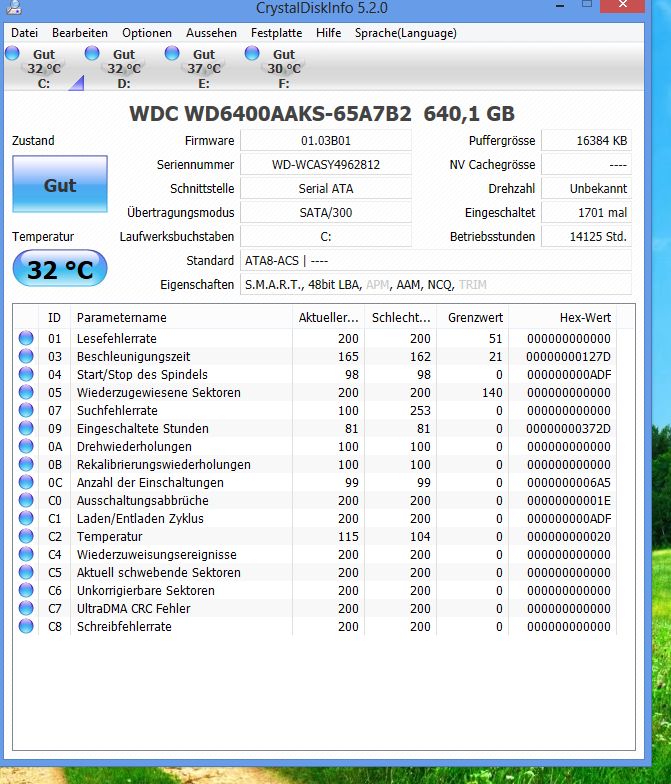Open the Sprache(Language) menu
The height and width of the screenshot is (784, 671).
[406, 33]
